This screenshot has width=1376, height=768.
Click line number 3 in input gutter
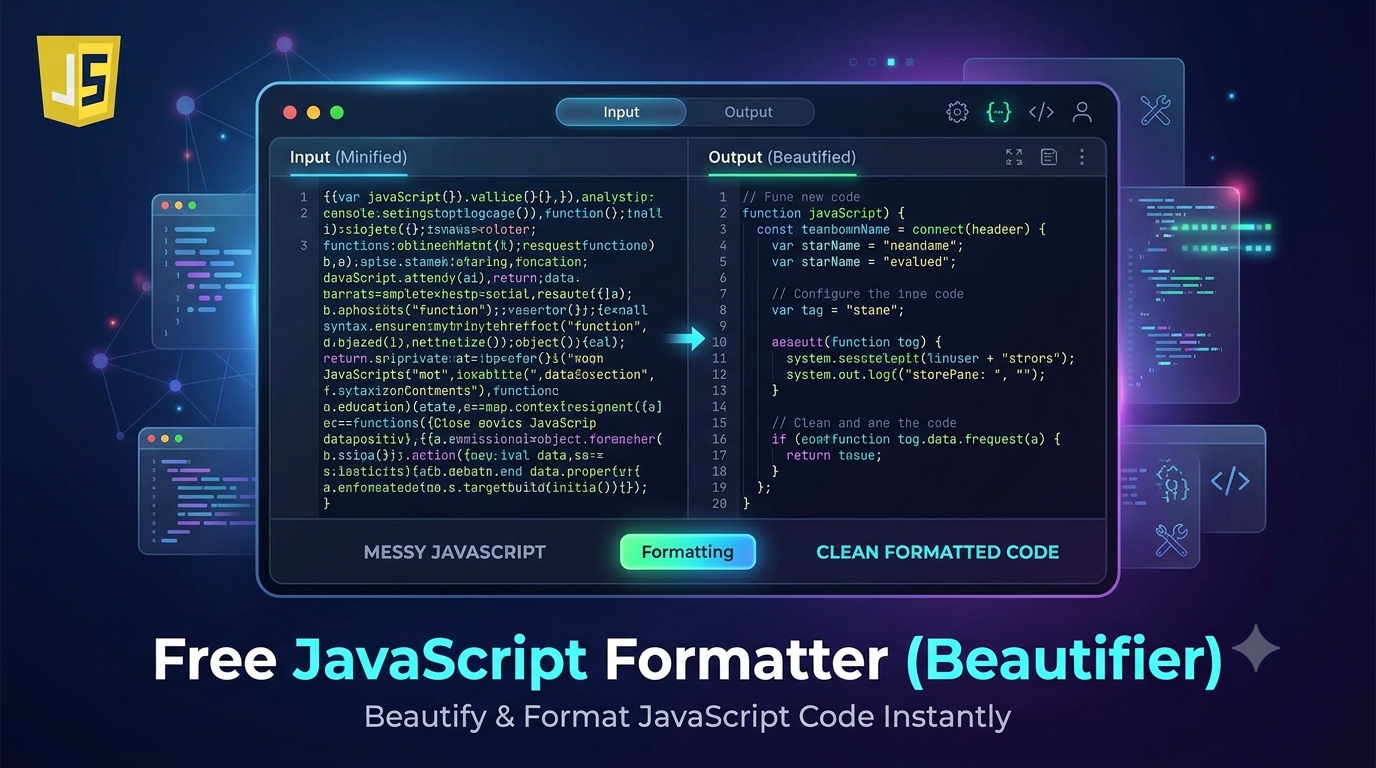[x=304, y=245]
